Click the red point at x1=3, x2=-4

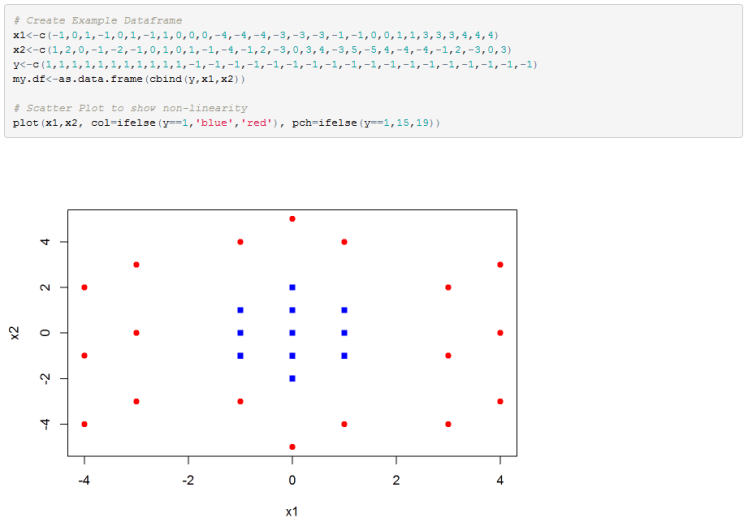[448, 424]
